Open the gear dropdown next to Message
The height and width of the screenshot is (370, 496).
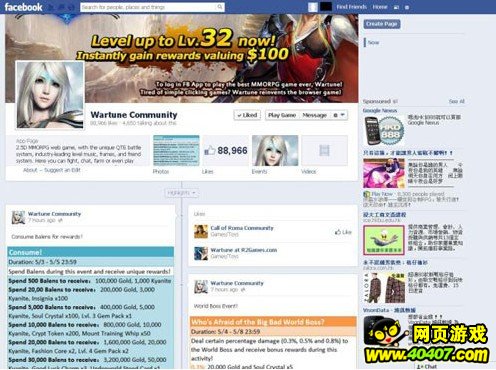(x=339, y=115)
